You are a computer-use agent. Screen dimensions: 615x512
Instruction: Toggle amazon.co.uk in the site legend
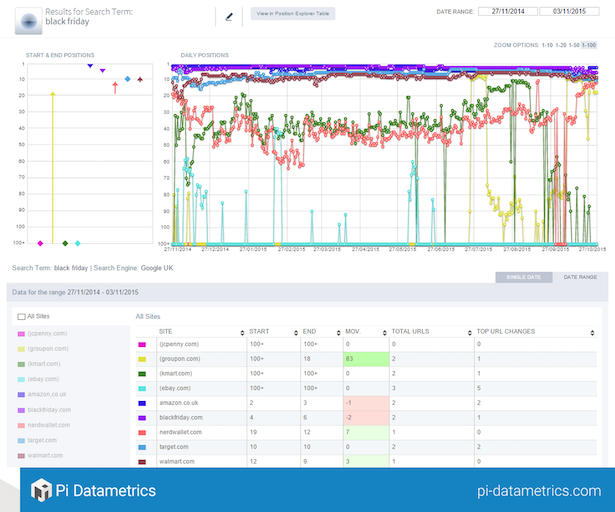(48, 395)
